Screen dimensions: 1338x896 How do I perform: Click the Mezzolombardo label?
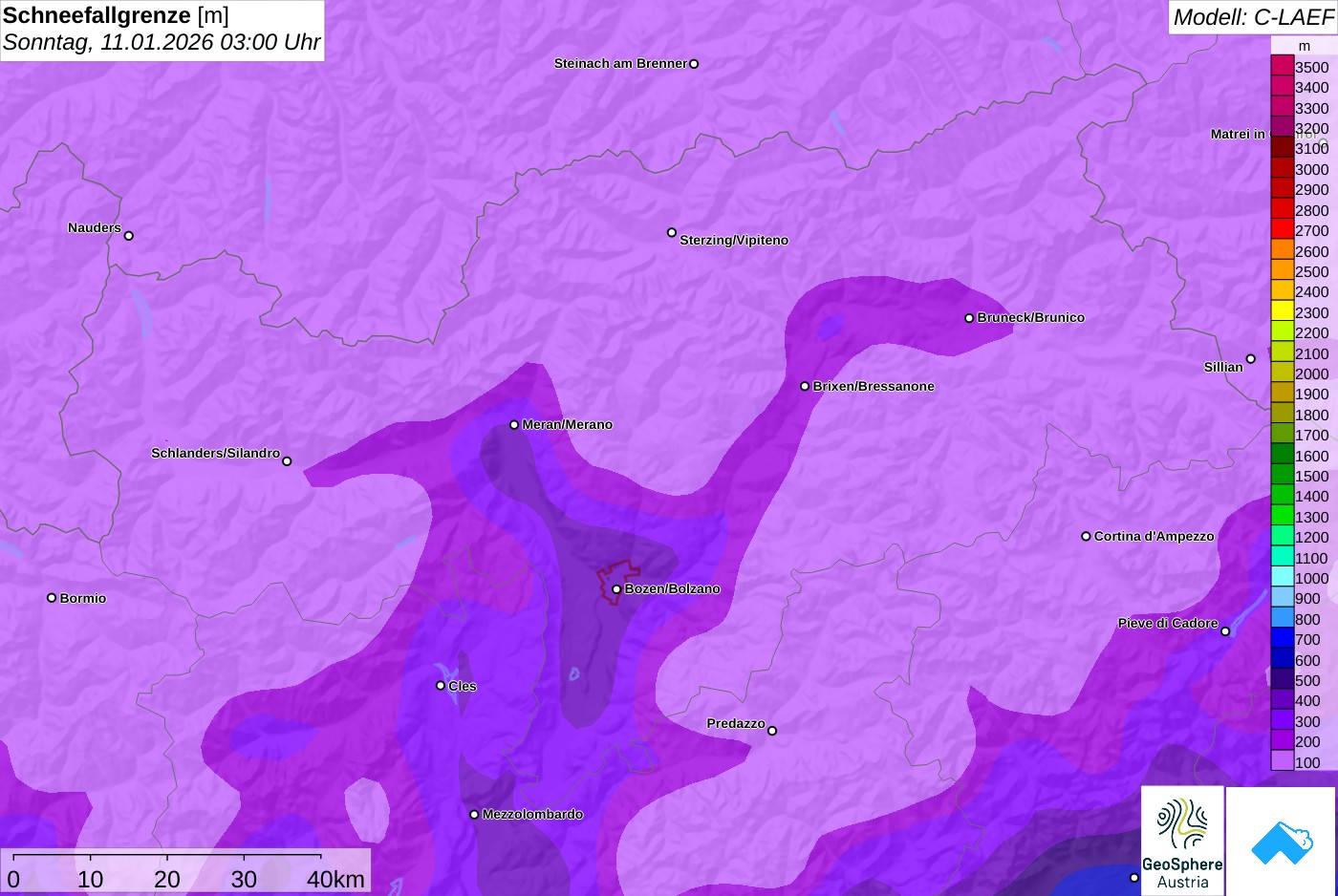[x=532, y=815]
